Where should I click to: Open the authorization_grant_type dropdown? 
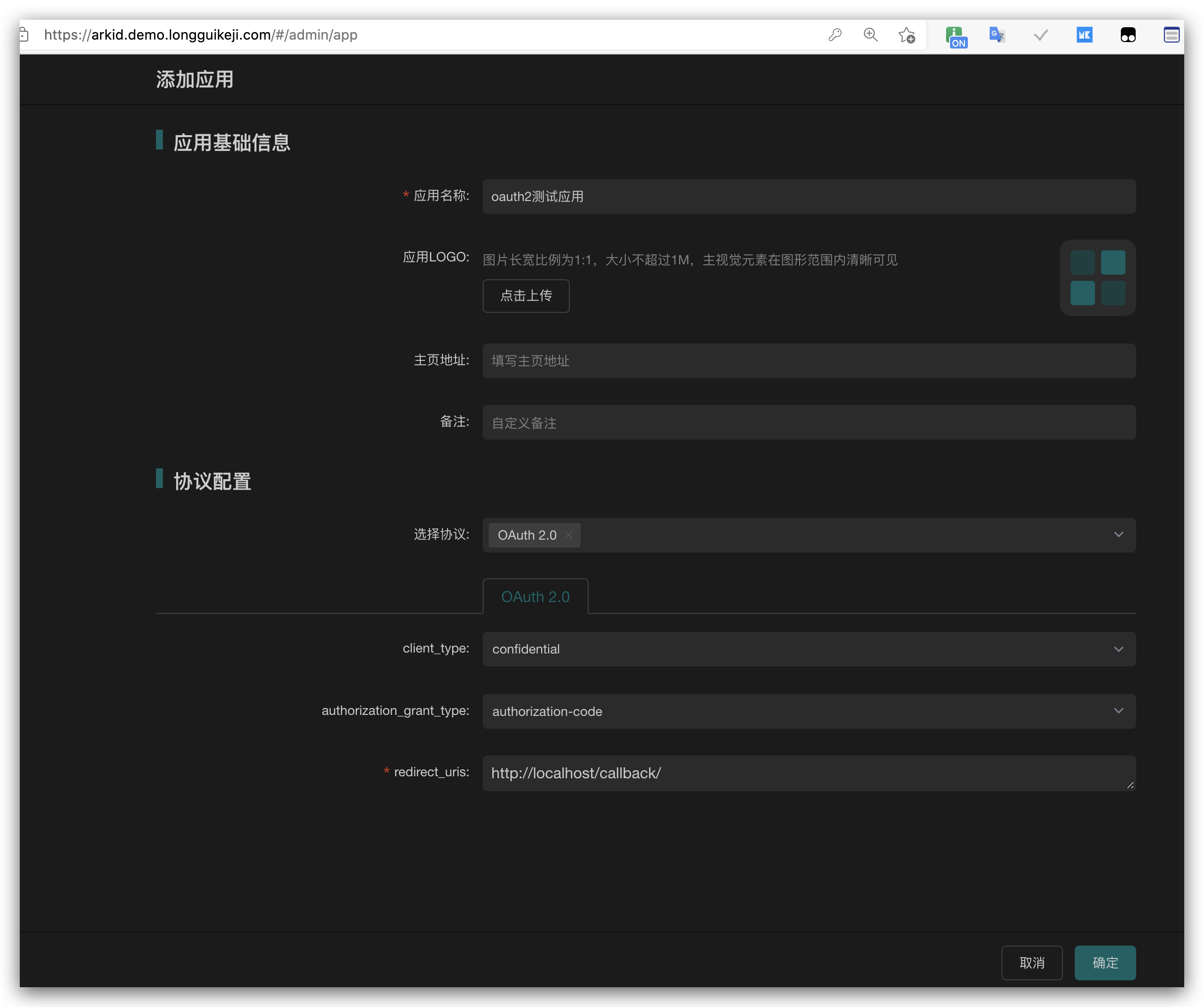tap(808, 711)
